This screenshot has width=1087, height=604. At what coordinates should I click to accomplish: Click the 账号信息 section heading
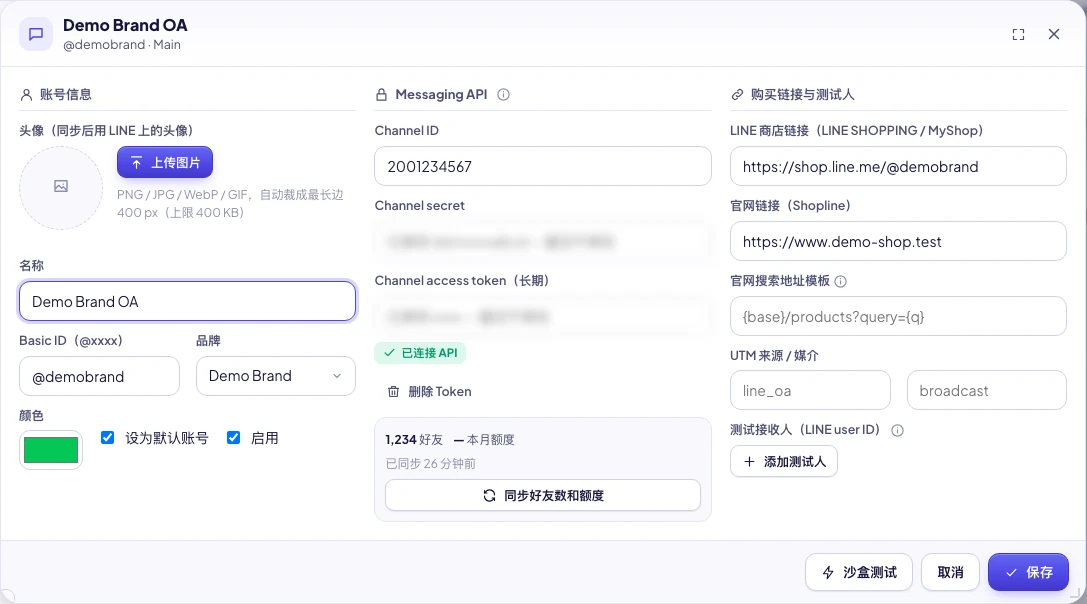[65, 94]
